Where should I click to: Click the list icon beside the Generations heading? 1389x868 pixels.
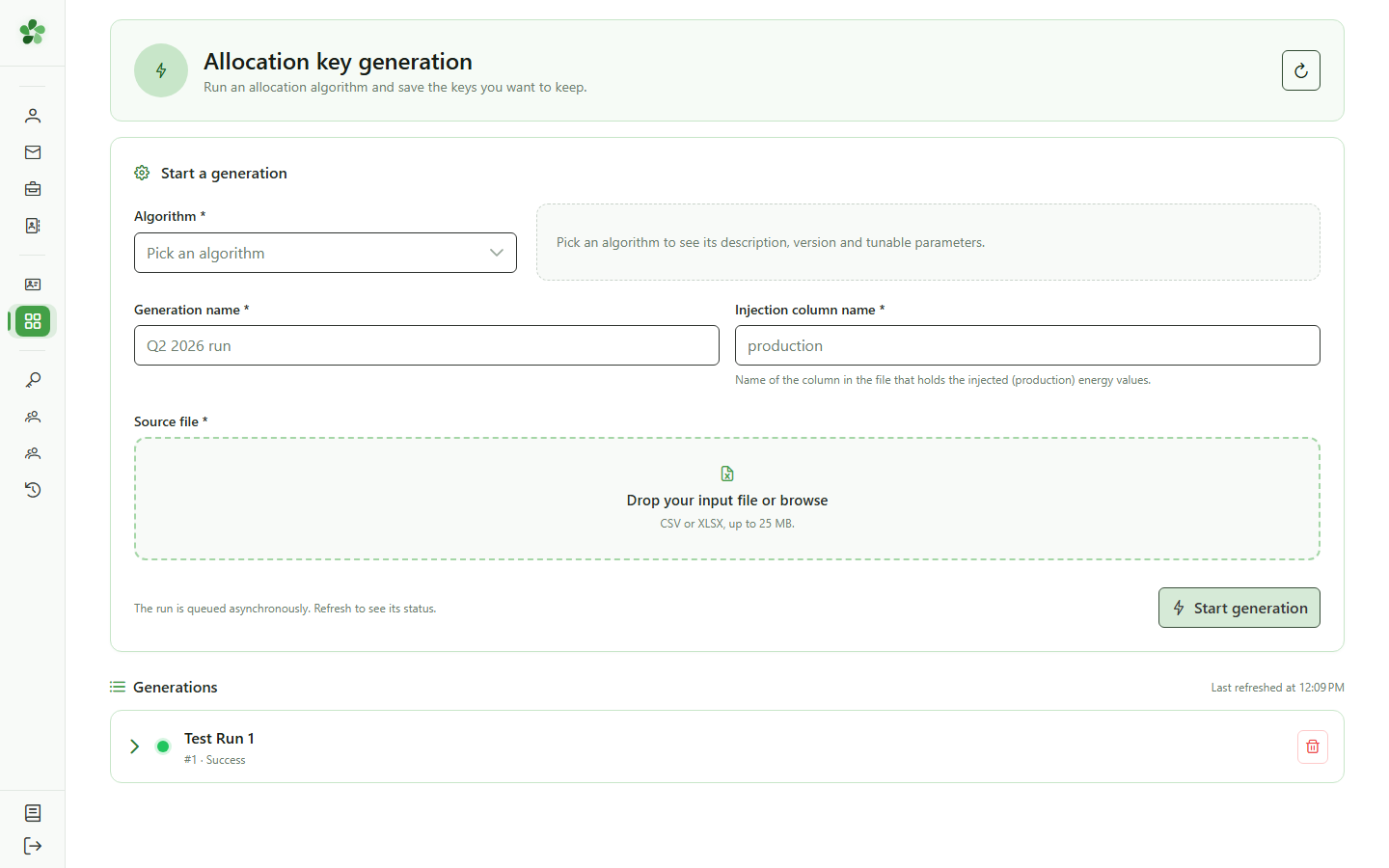[118, 687]
